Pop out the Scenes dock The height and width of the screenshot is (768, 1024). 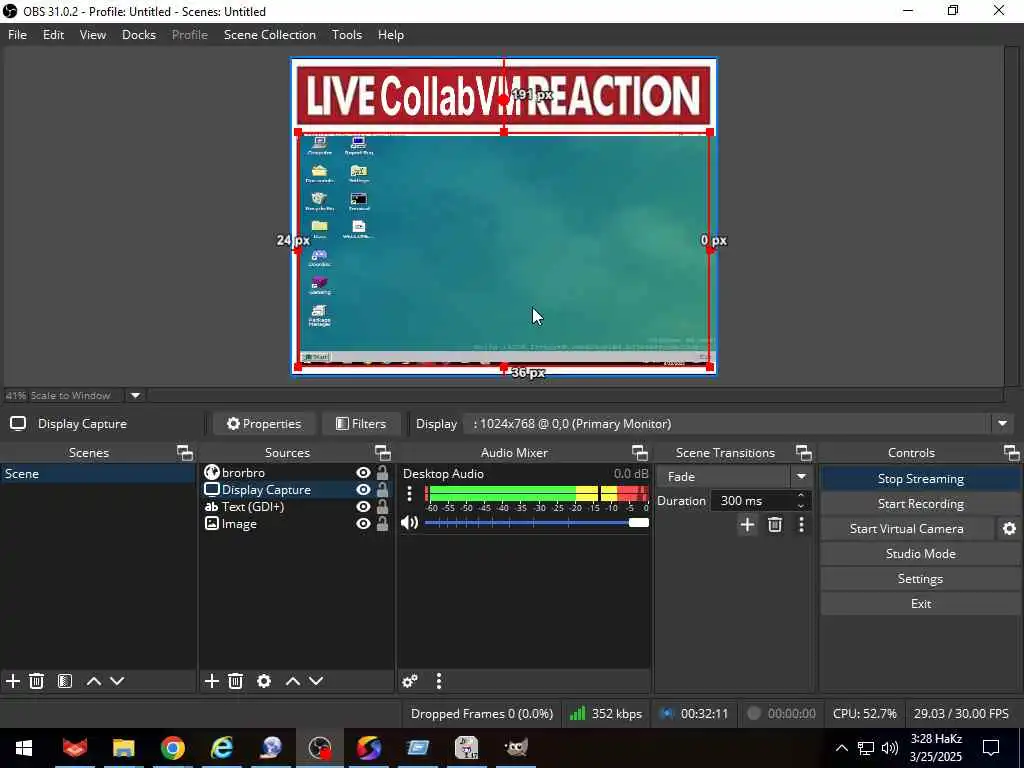click(x=185, y=453)
